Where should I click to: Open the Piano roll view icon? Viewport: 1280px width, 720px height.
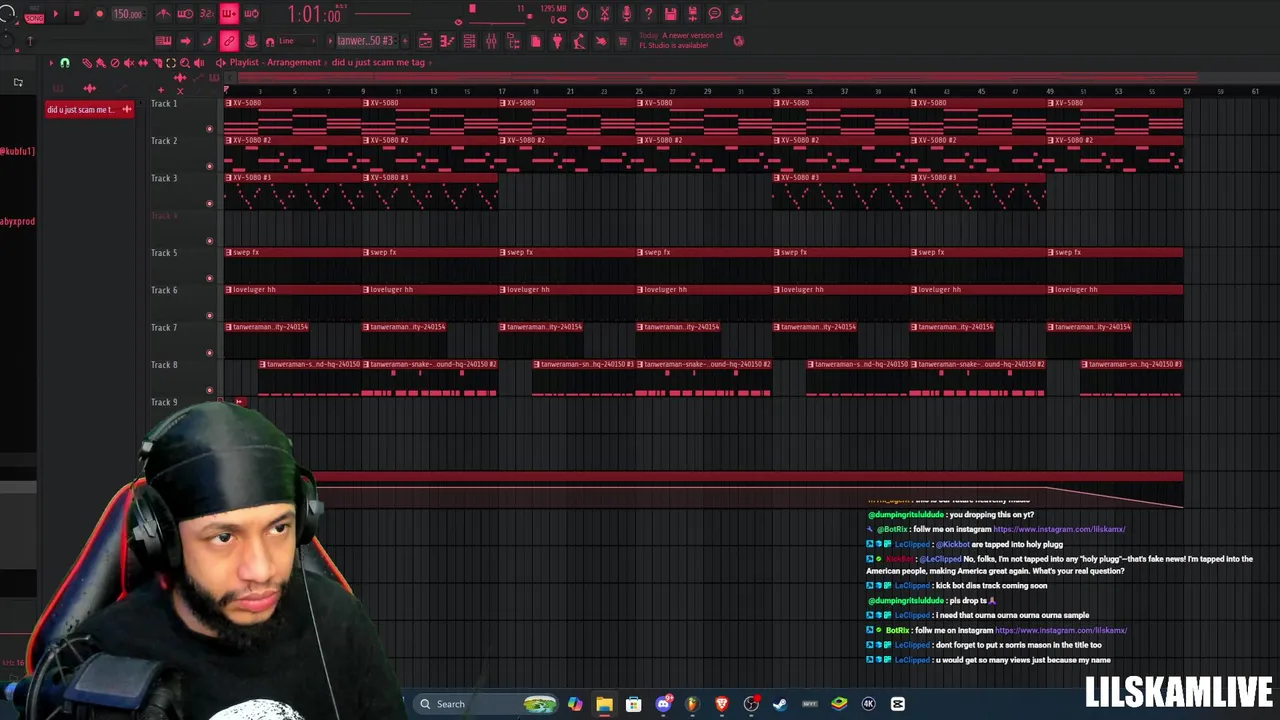click(x=447, y=41)
